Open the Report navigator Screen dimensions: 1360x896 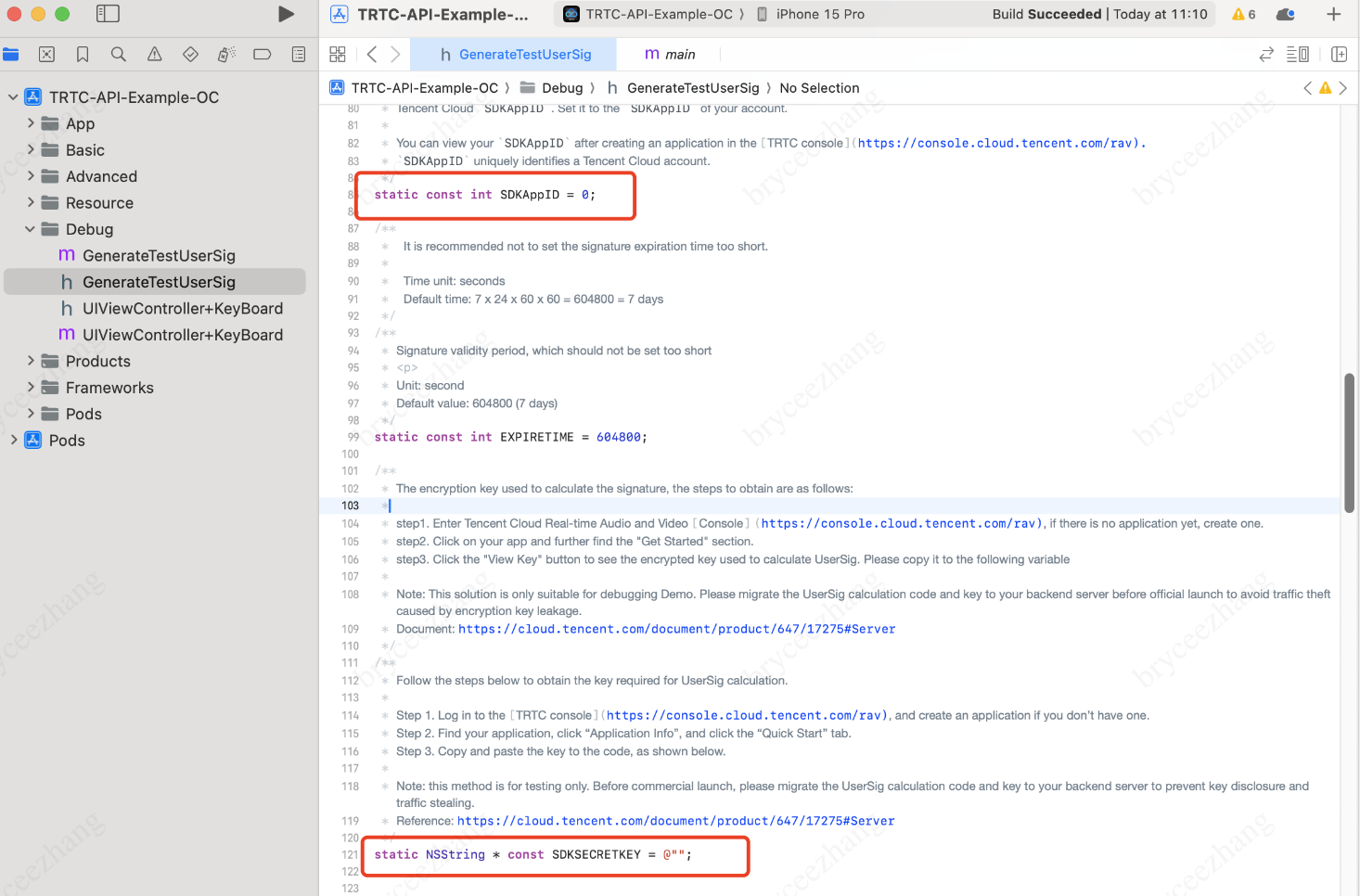(x=299, y=55)
